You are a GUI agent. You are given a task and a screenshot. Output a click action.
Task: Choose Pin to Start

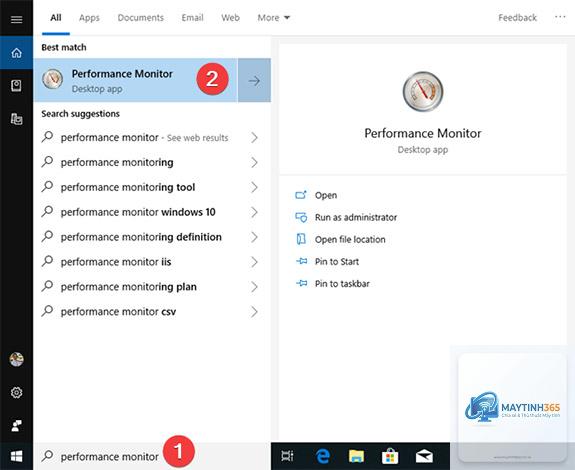point(337,261)
